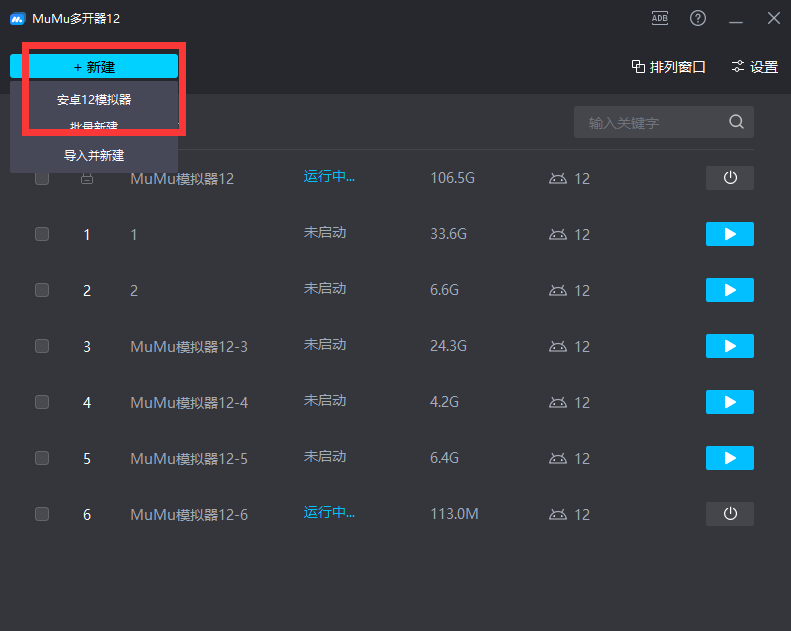The height and width of the screenshot is (631, 791).
Task: Focus the 输入关键字 search field
Action: 650,123
